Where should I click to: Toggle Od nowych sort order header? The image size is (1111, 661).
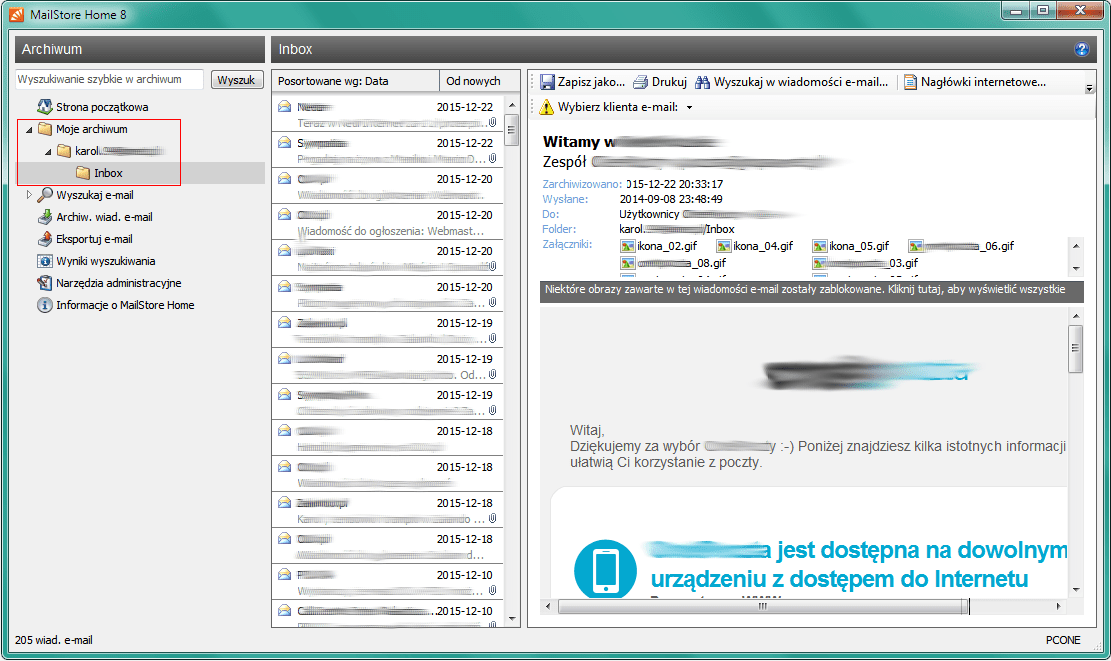pos(473,81)
